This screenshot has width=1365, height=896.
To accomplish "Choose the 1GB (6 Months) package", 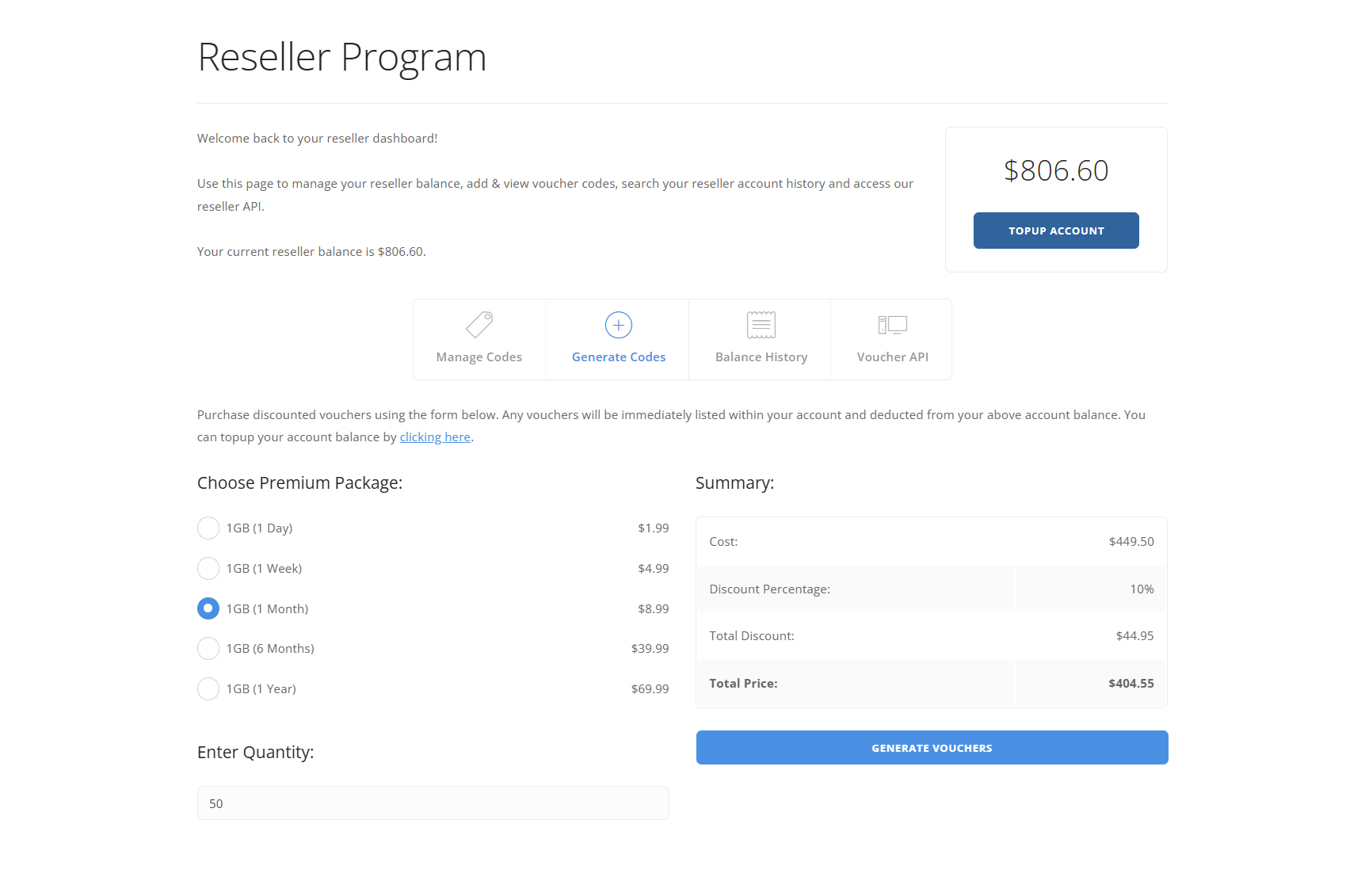I will coord(208,649).
